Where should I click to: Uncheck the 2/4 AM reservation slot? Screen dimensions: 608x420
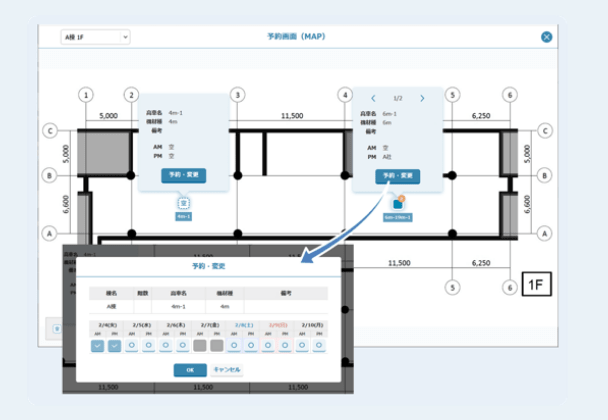point(97,345)
